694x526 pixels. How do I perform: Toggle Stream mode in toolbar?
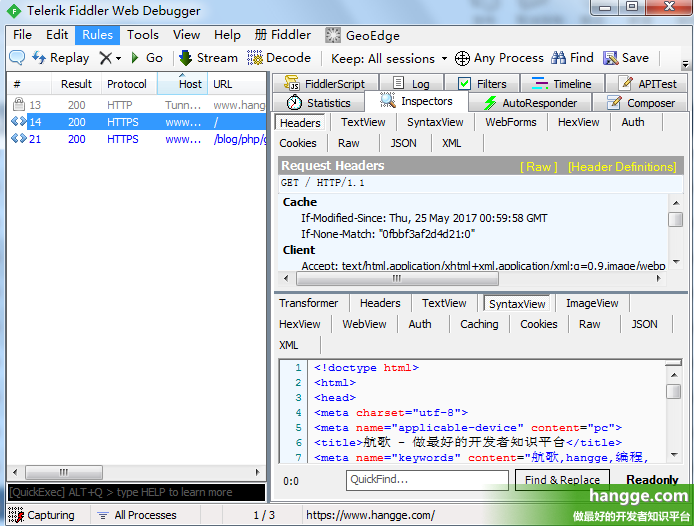tap(208, 58)
